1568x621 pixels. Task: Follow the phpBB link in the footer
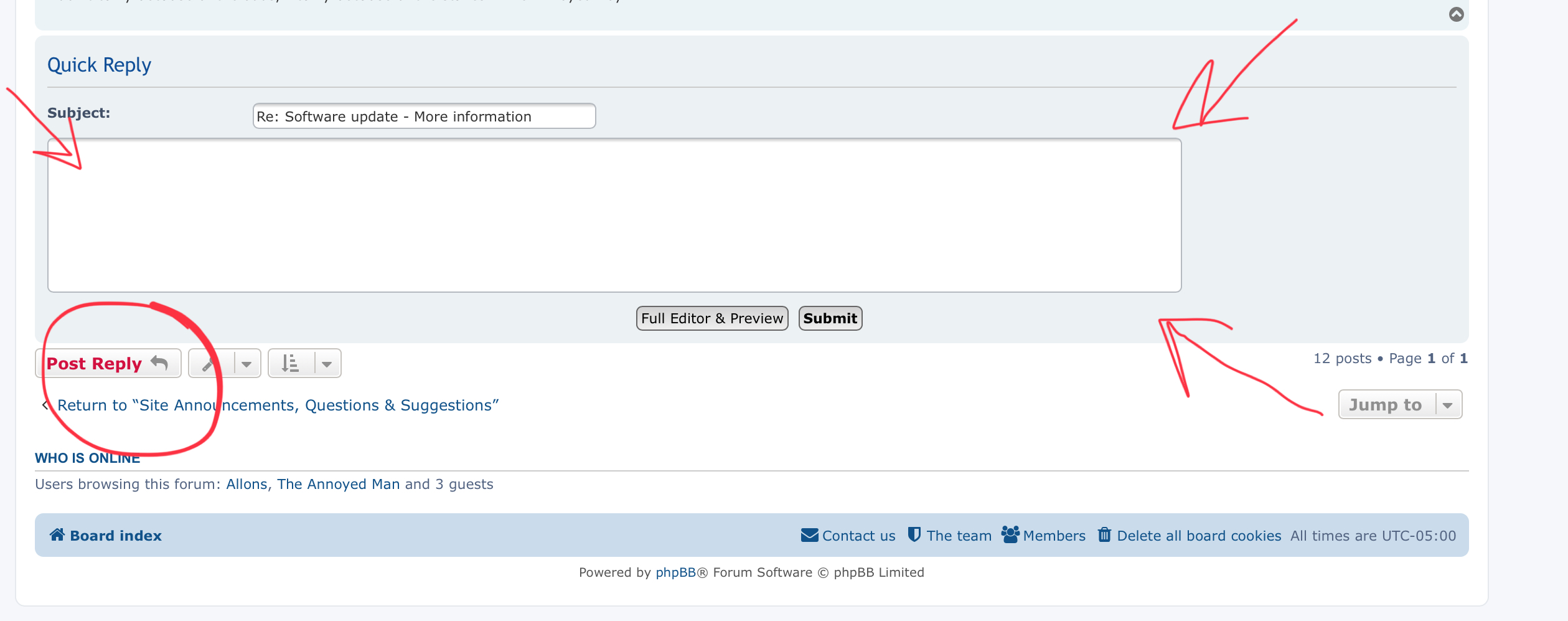675,572
